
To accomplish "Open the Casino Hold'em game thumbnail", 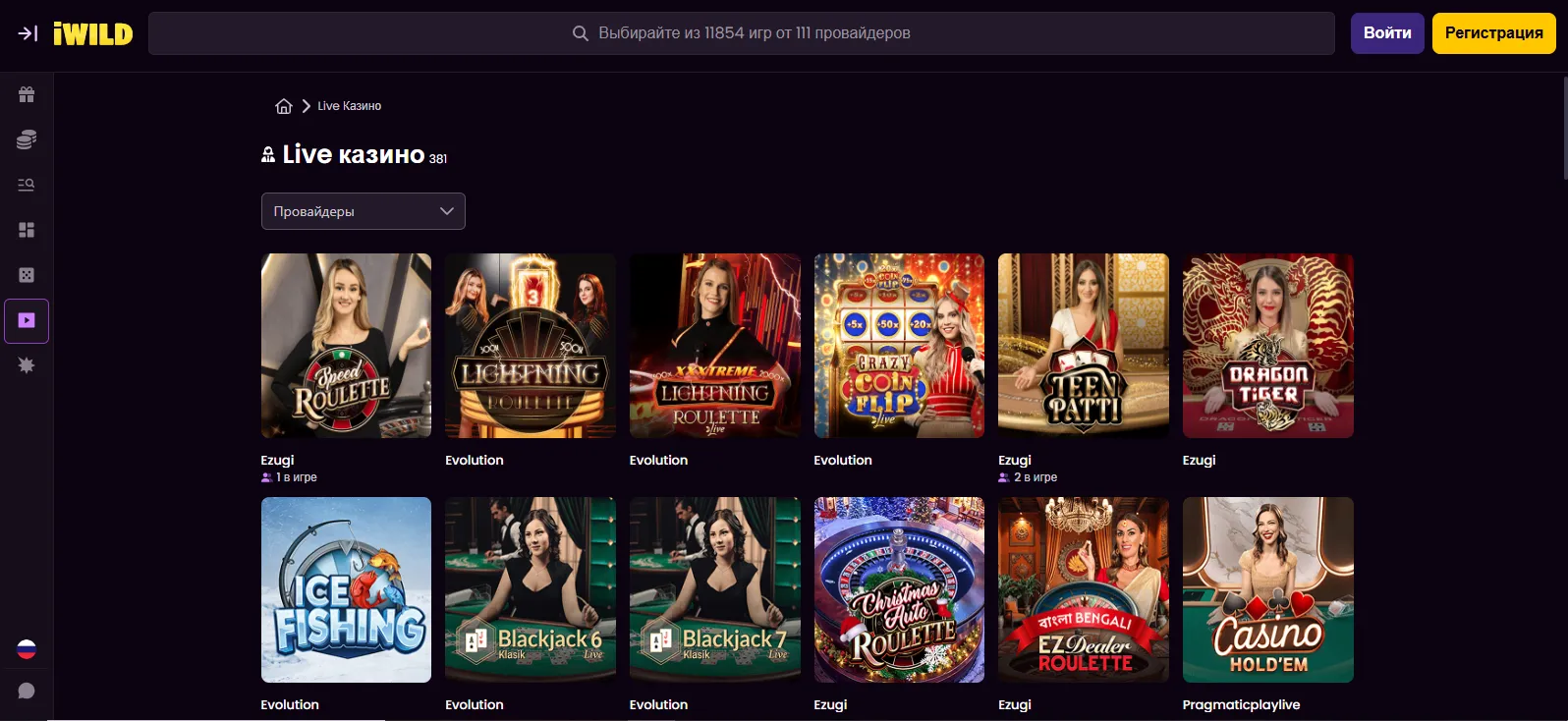I will (1268, 589).
